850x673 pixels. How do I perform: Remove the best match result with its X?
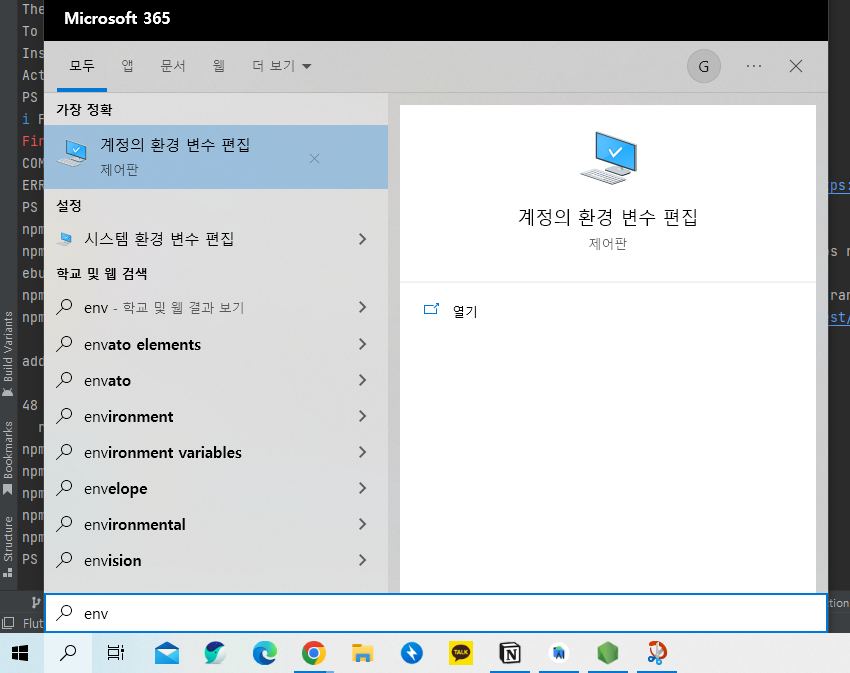coord(314,158)
